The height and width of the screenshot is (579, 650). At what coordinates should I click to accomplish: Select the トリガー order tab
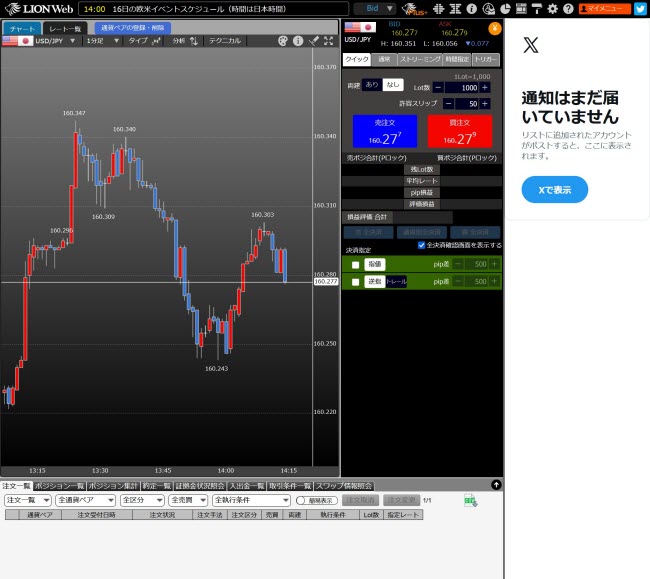click(x=486, y=60)
